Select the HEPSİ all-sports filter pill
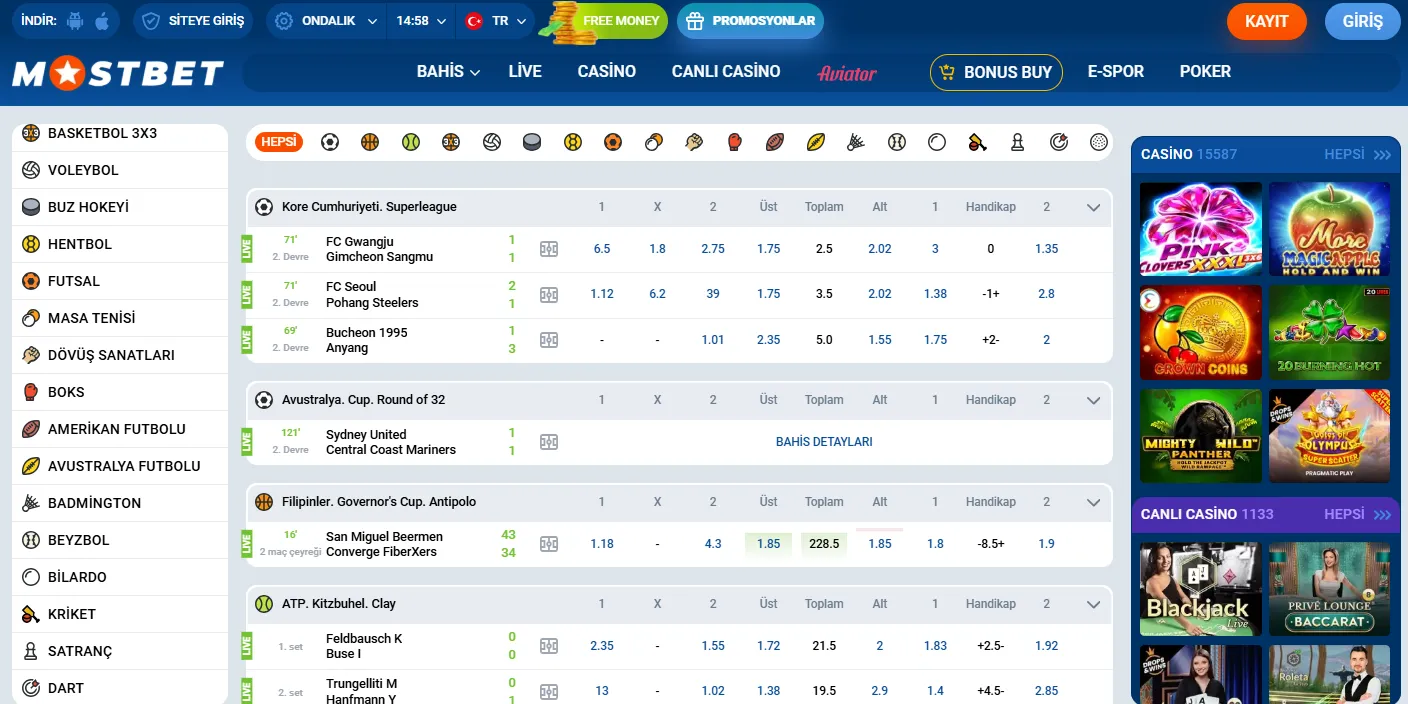 [x=279, y=142]
